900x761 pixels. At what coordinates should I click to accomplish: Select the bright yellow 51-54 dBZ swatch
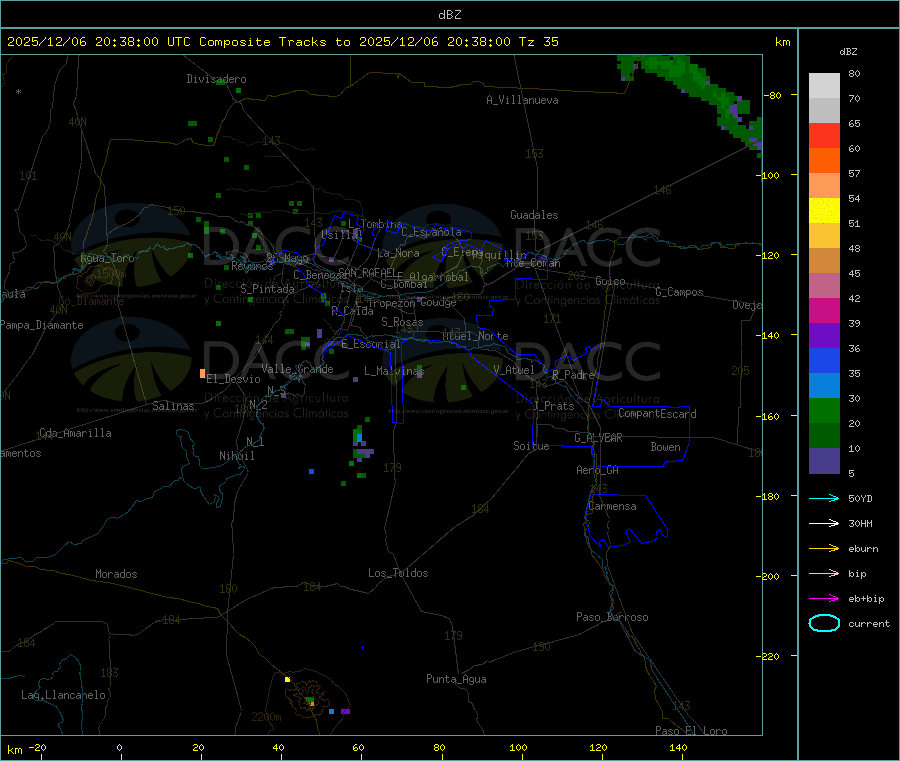click(824, 211)
